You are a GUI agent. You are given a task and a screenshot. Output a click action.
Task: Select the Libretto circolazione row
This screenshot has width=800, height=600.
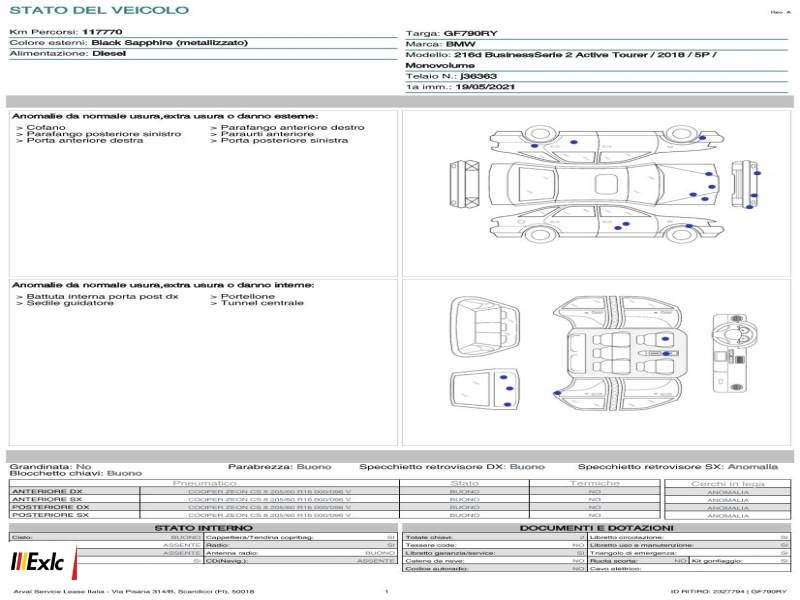pyautogui.click(x=689, y=537)
